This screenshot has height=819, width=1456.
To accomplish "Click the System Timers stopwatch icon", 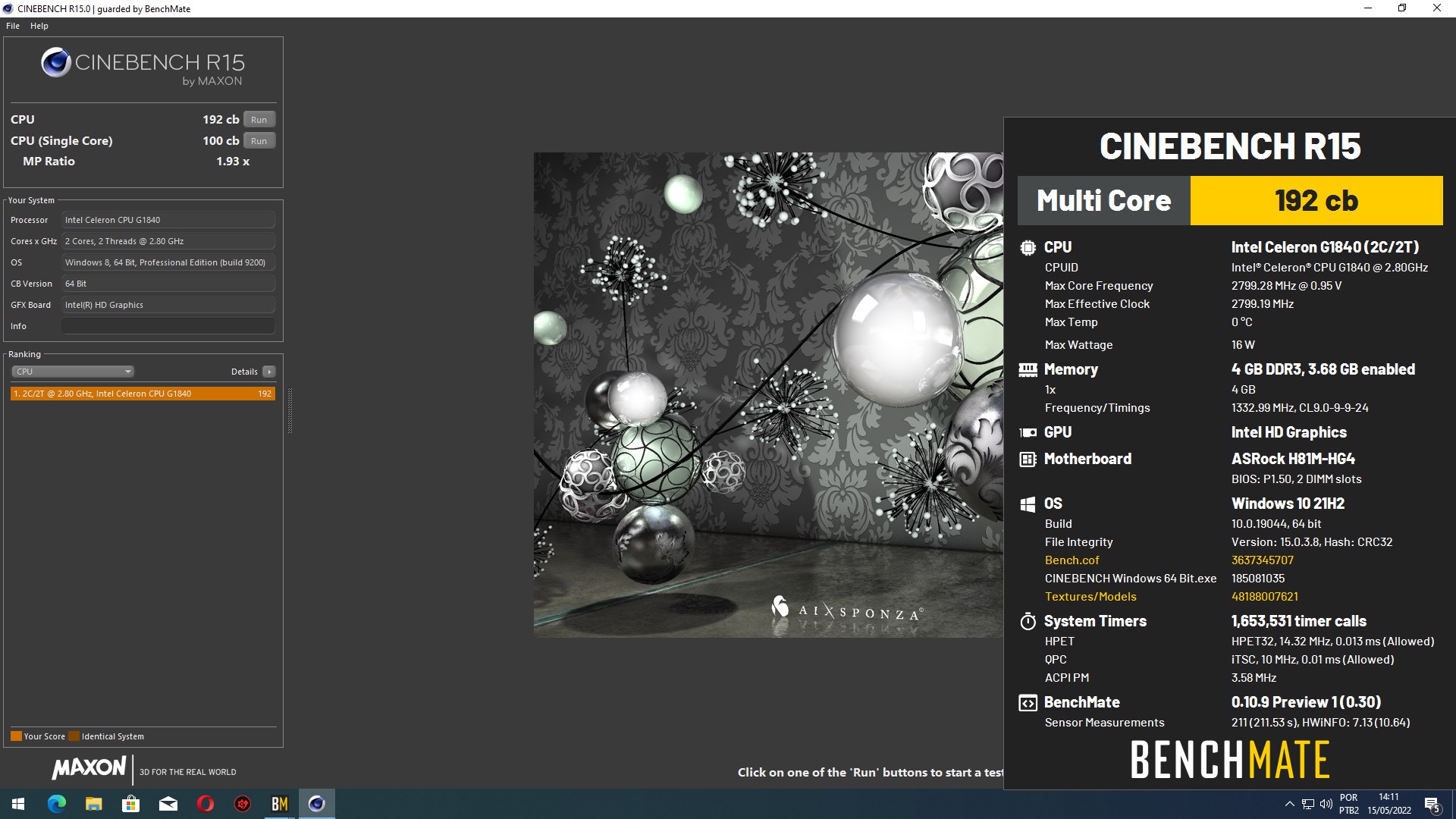I will [1028, 621].
